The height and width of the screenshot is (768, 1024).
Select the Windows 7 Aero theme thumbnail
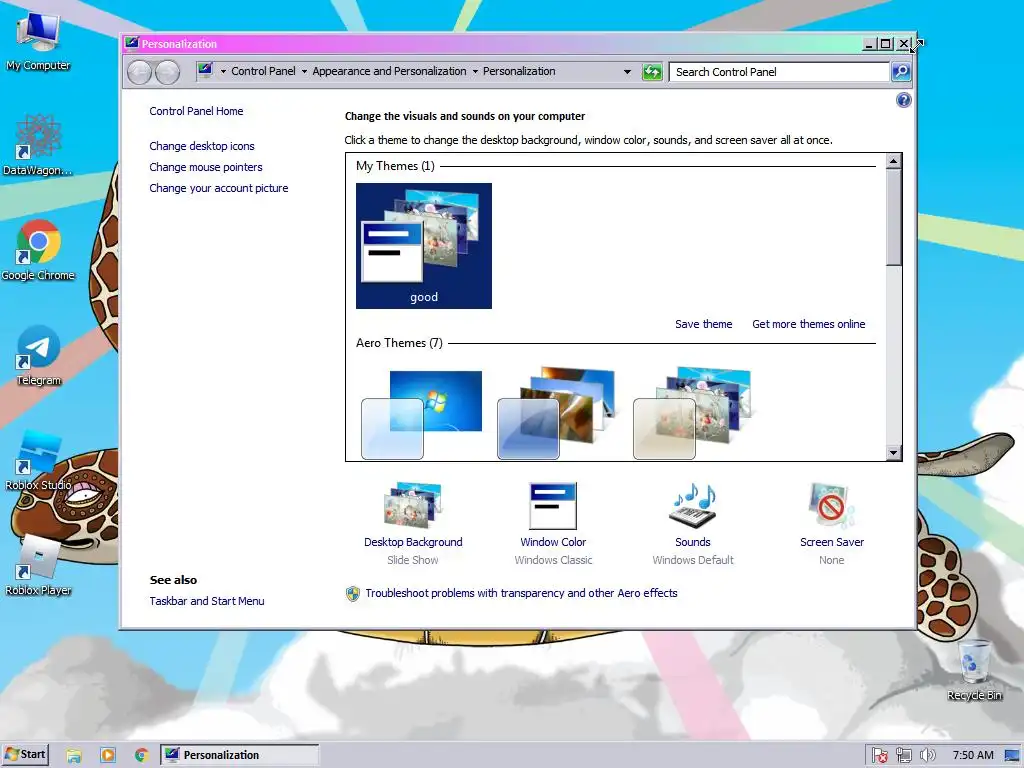[x=422, y=414]
